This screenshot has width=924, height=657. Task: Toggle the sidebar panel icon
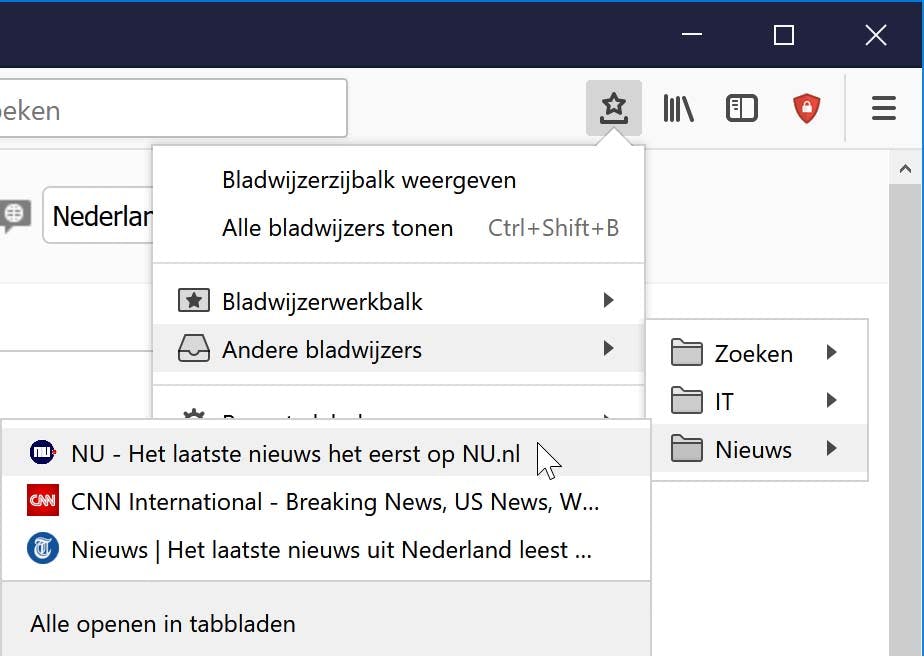click(741, 108)
